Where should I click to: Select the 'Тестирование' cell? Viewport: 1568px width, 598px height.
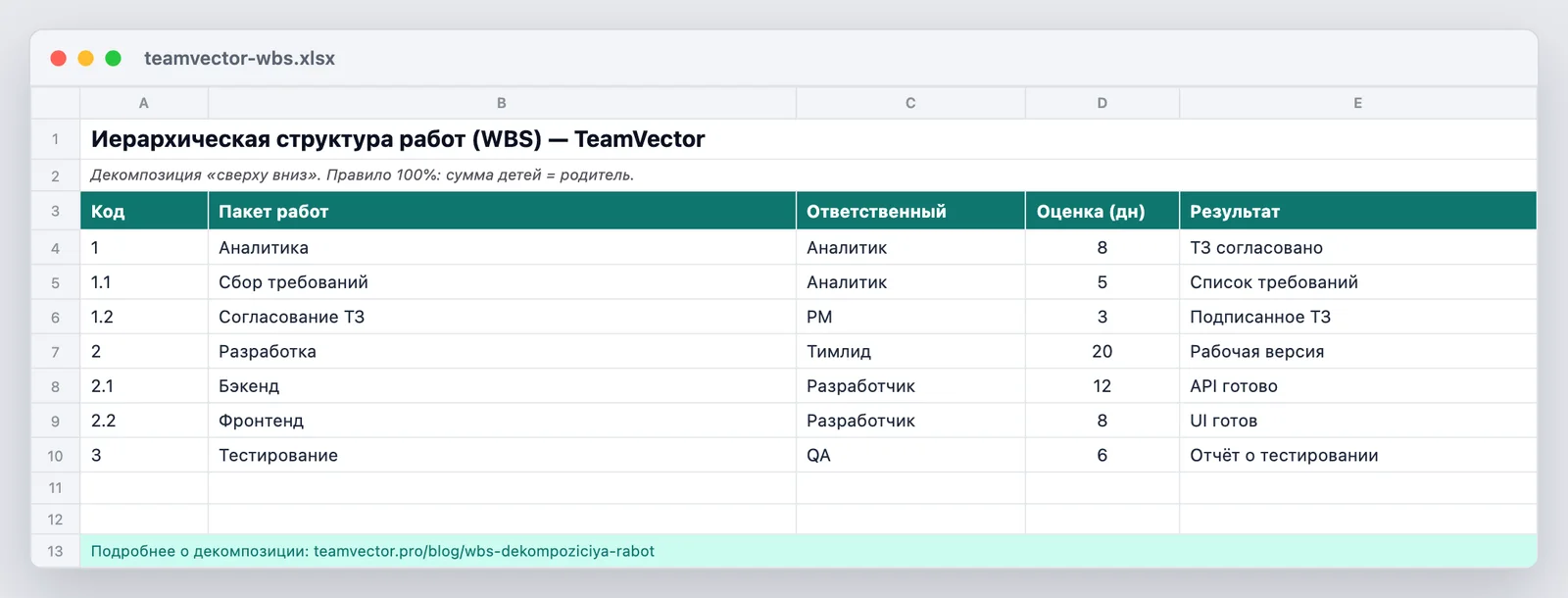pyautogui.click(x=502, y=455)
